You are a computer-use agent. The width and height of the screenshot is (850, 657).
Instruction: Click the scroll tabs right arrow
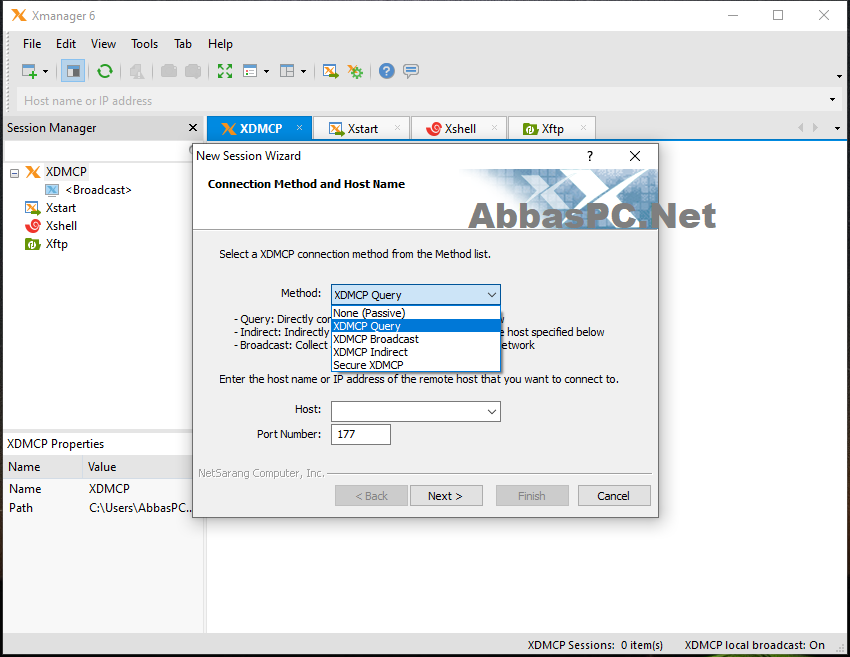point(815,127)
